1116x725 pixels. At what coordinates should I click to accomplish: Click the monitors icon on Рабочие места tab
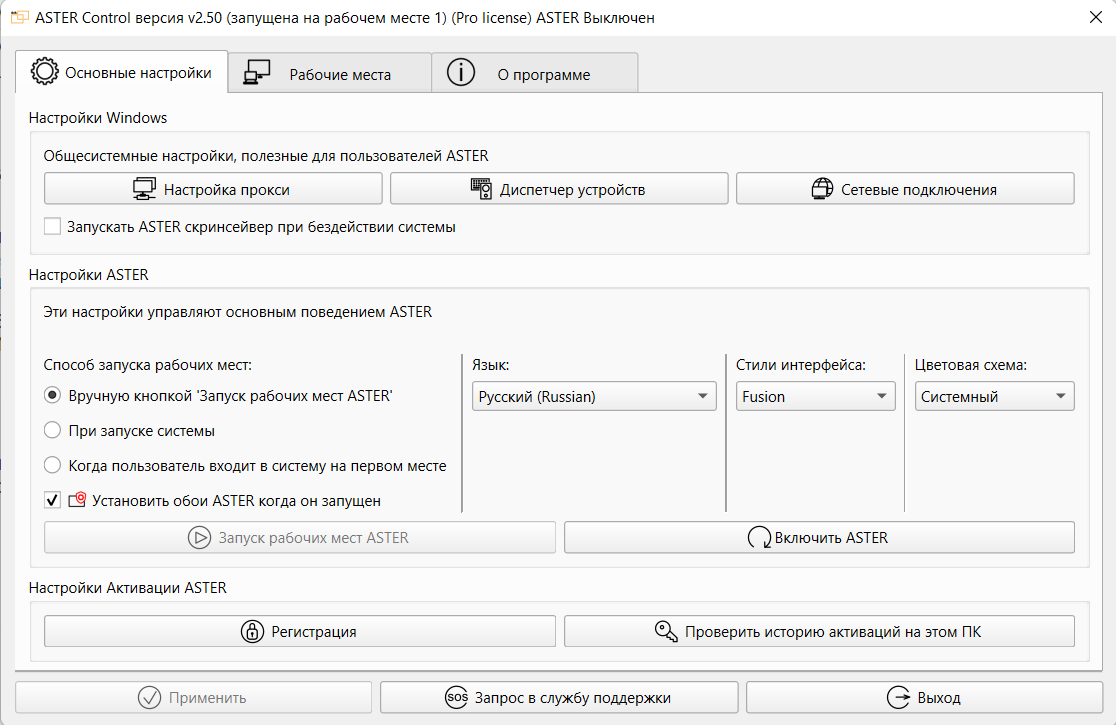coord(257,73)
